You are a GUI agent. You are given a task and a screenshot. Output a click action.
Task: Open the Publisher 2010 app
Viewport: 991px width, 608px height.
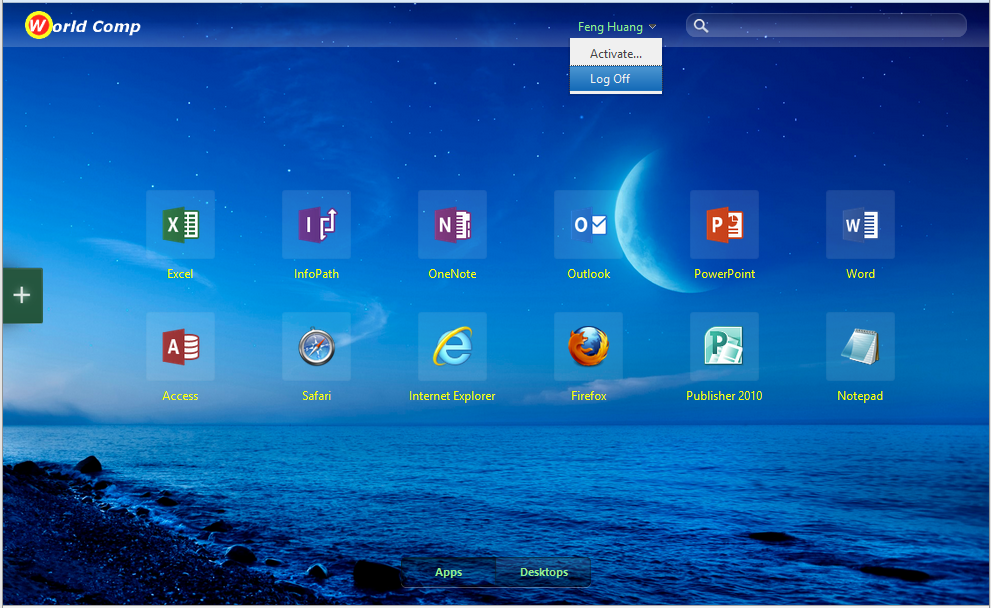click(x=724, y=347)
